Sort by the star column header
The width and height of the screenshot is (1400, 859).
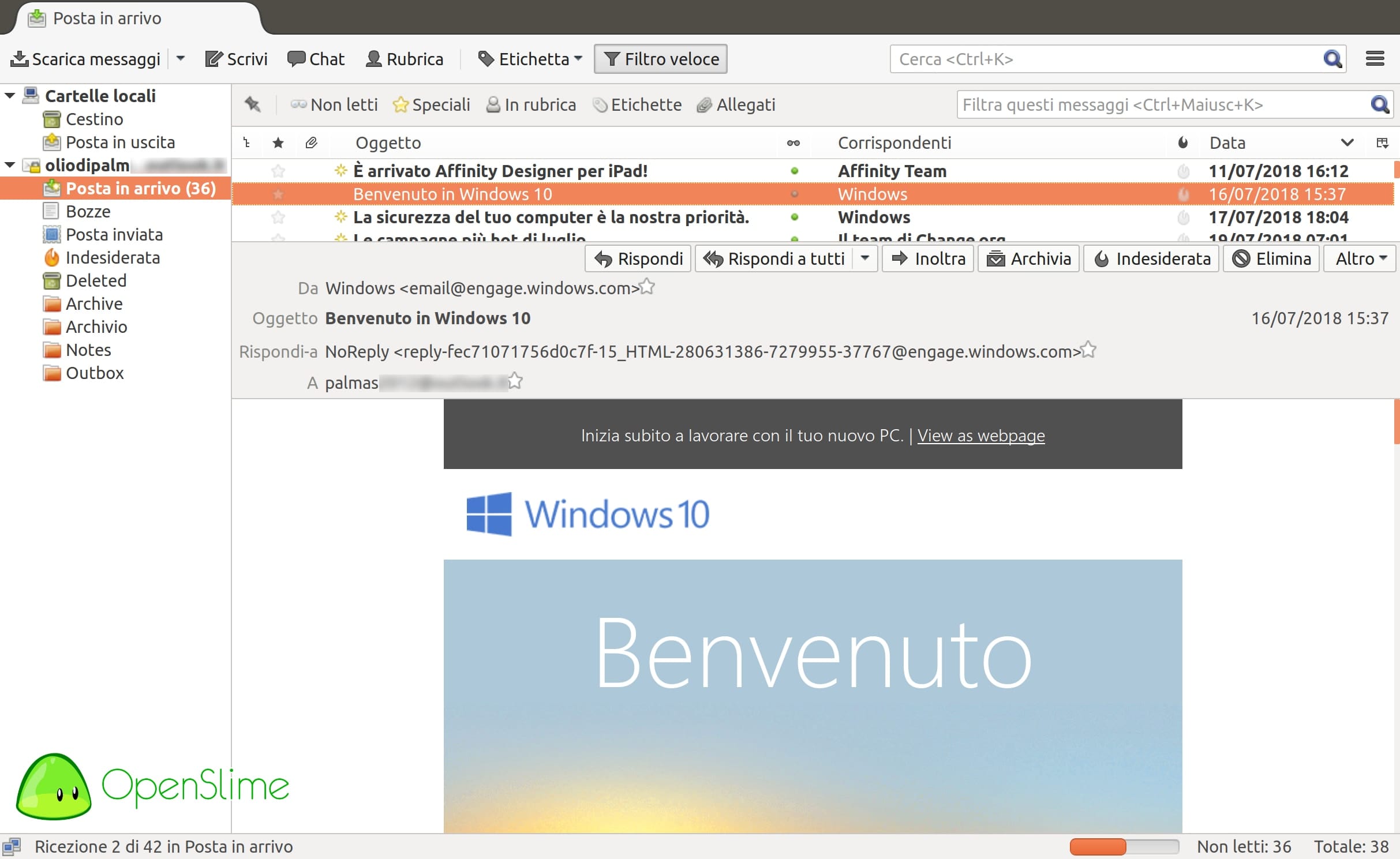click(278, 143)
